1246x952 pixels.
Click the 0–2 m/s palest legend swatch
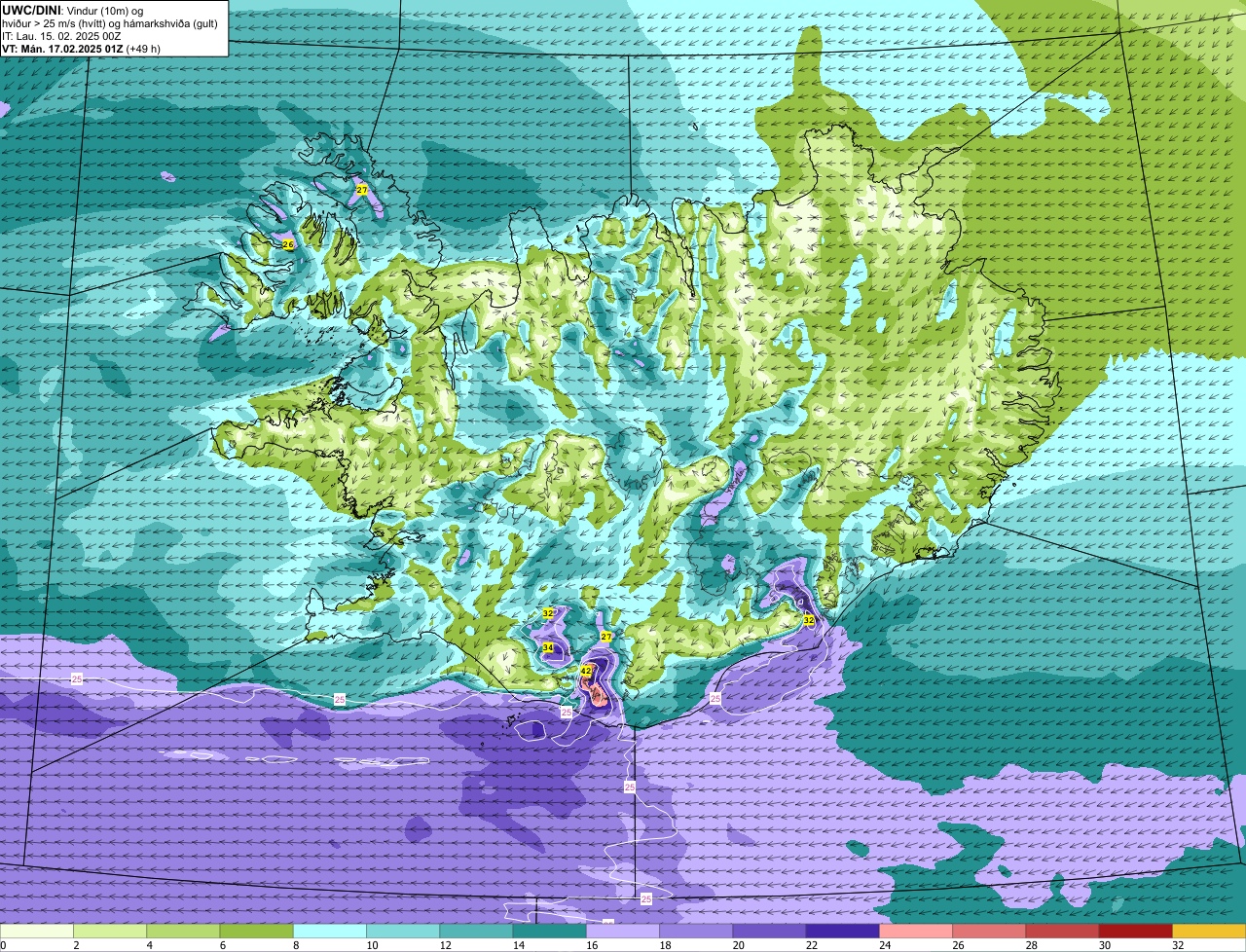pos(36,931)
